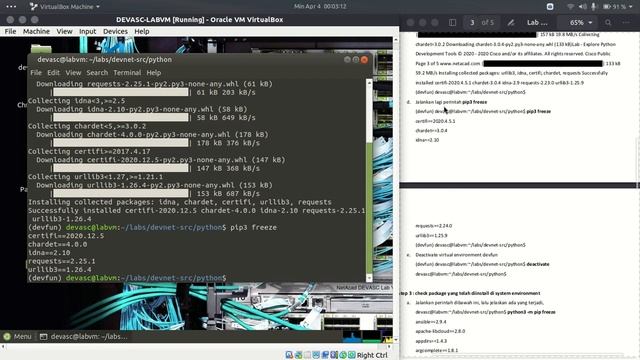Click the folder icon on VM desktop
The image size is (640, 360).
pyautogui.click(x=41, y=49)
